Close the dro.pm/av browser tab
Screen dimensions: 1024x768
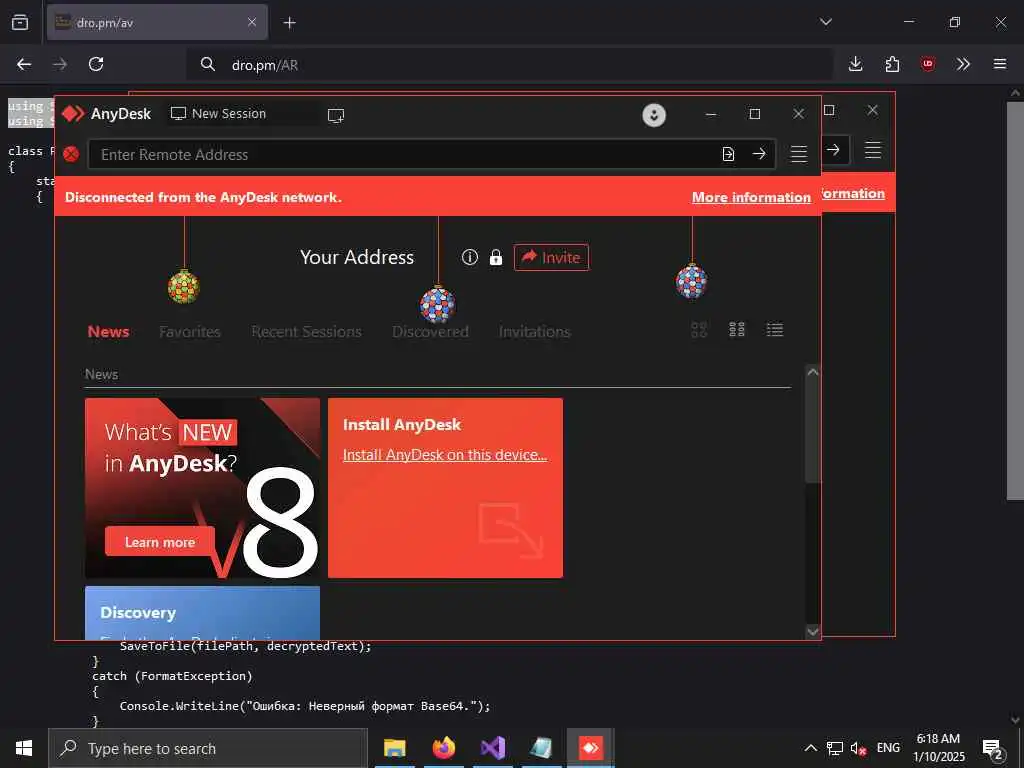tap(252, 22)
